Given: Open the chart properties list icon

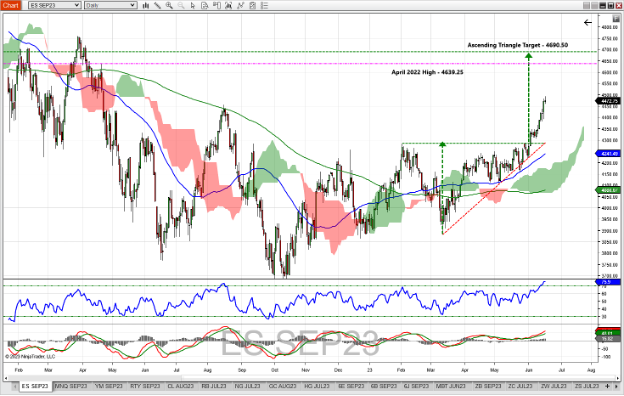Looking at the screenshot, I should point(264,5).
